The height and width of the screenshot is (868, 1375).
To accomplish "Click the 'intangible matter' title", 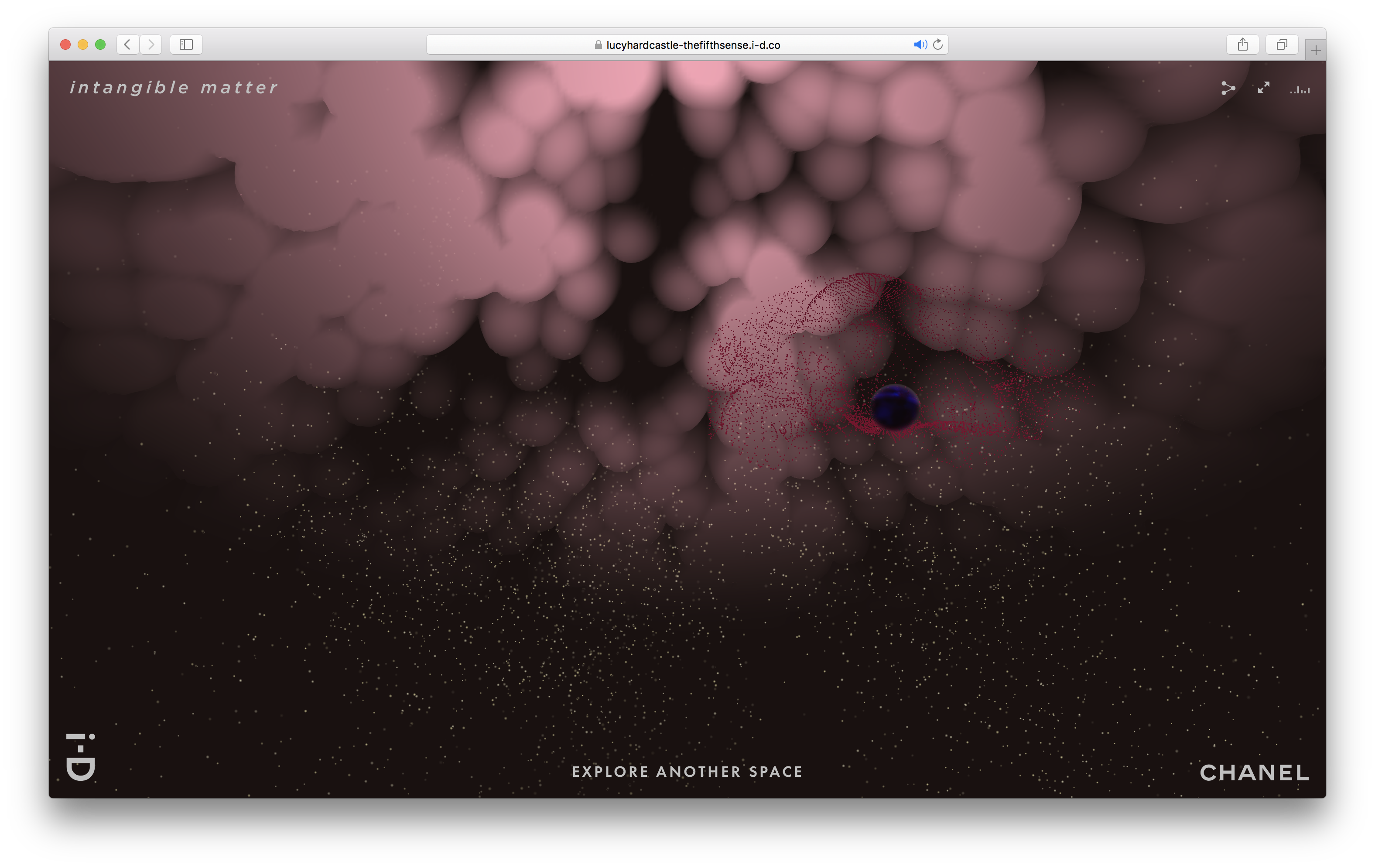I will point(174,87).
